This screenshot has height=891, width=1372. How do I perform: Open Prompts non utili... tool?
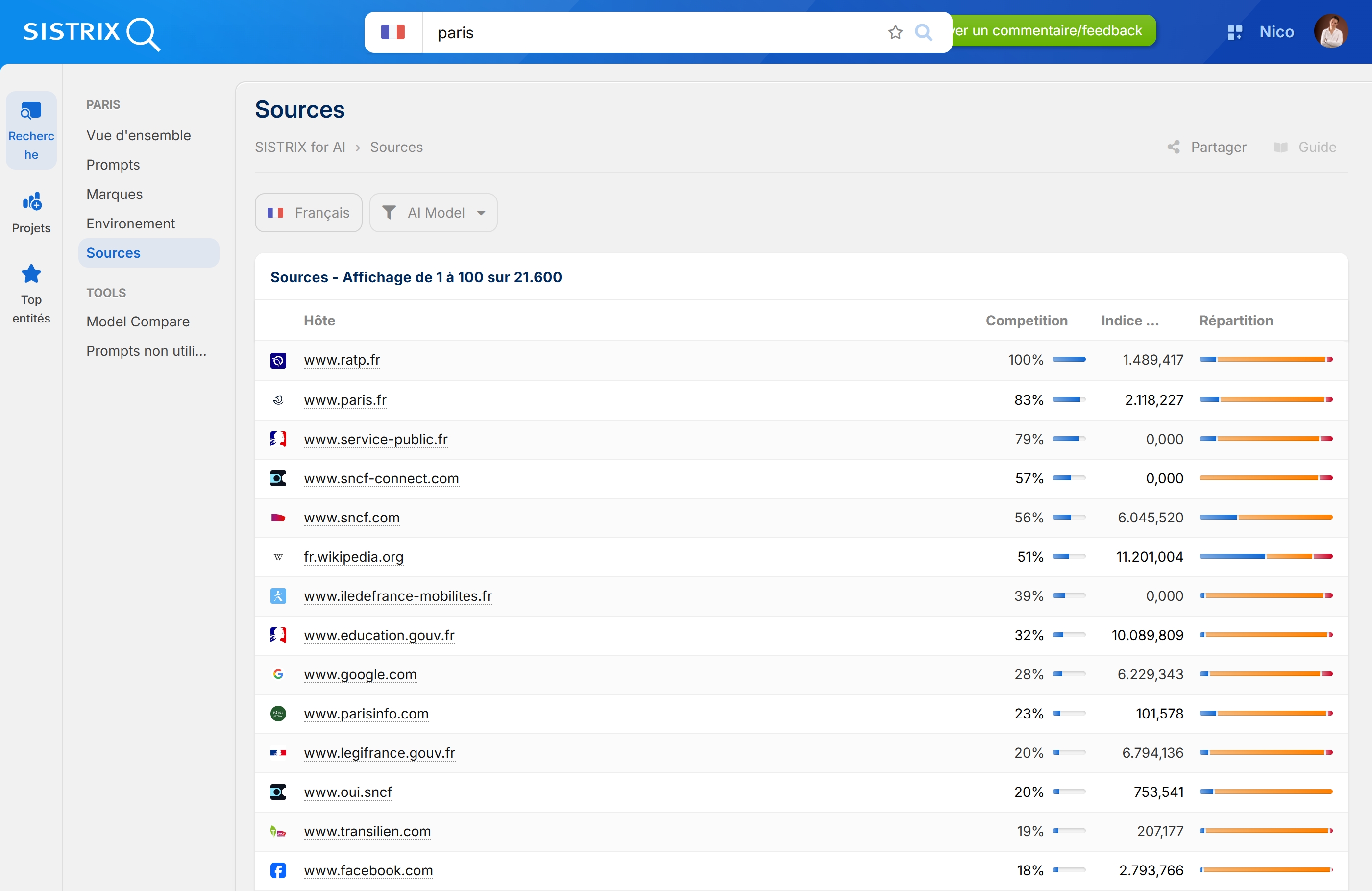147,350
